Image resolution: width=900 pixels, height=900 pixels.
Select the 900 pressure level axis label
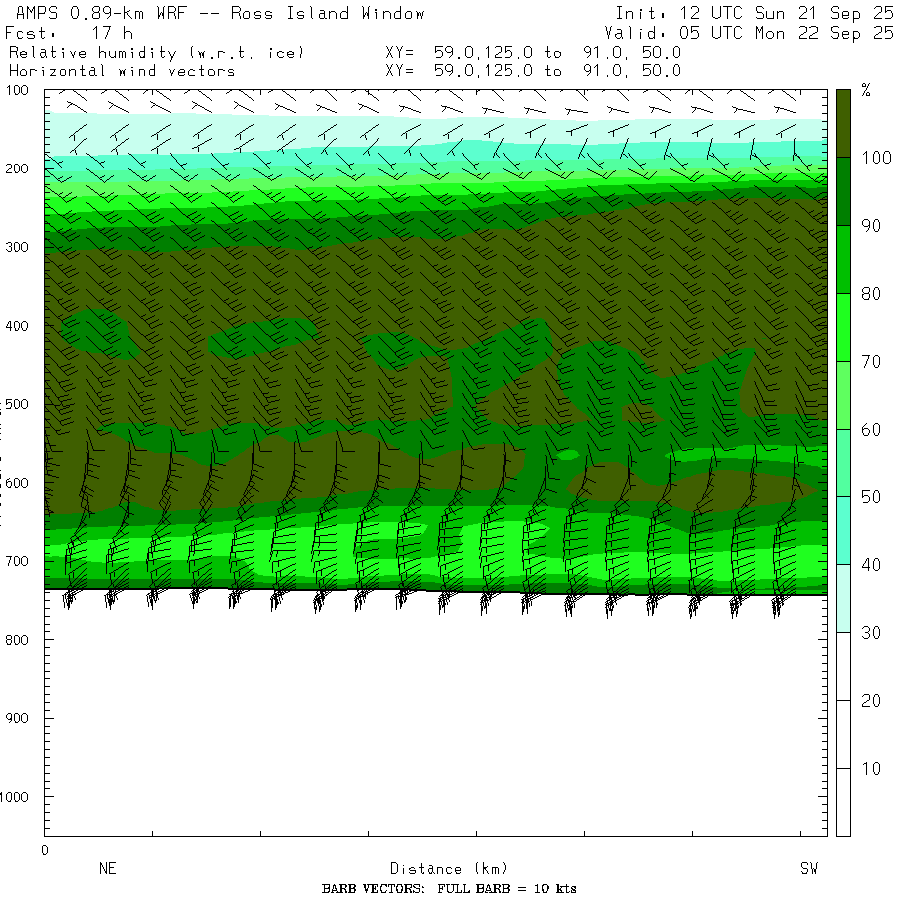pyautogui.click(x=17, y=718)
